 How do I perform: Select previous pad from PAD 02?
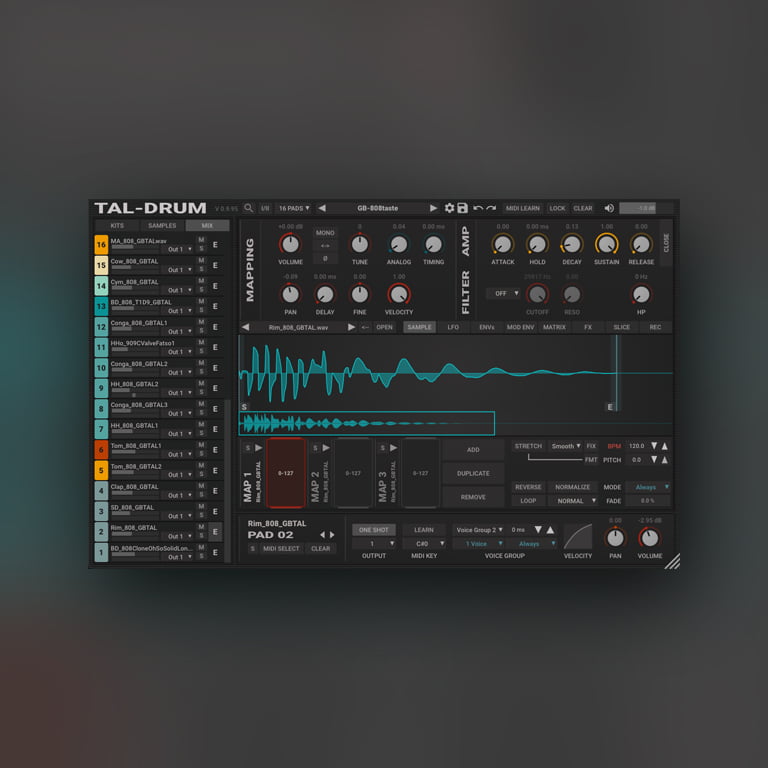point(322,535)
